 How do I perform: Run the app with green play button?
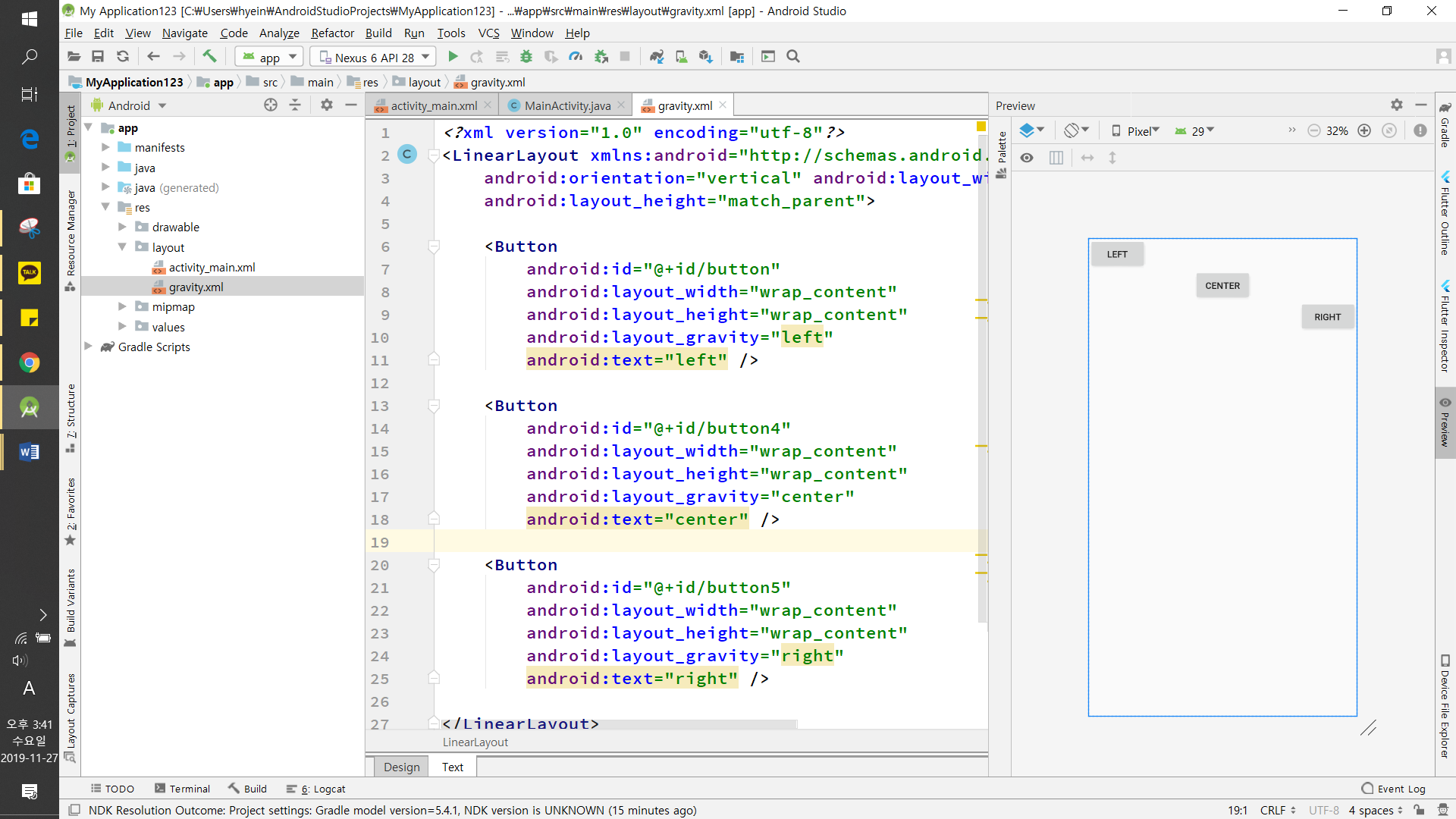[x=453, y=57]
